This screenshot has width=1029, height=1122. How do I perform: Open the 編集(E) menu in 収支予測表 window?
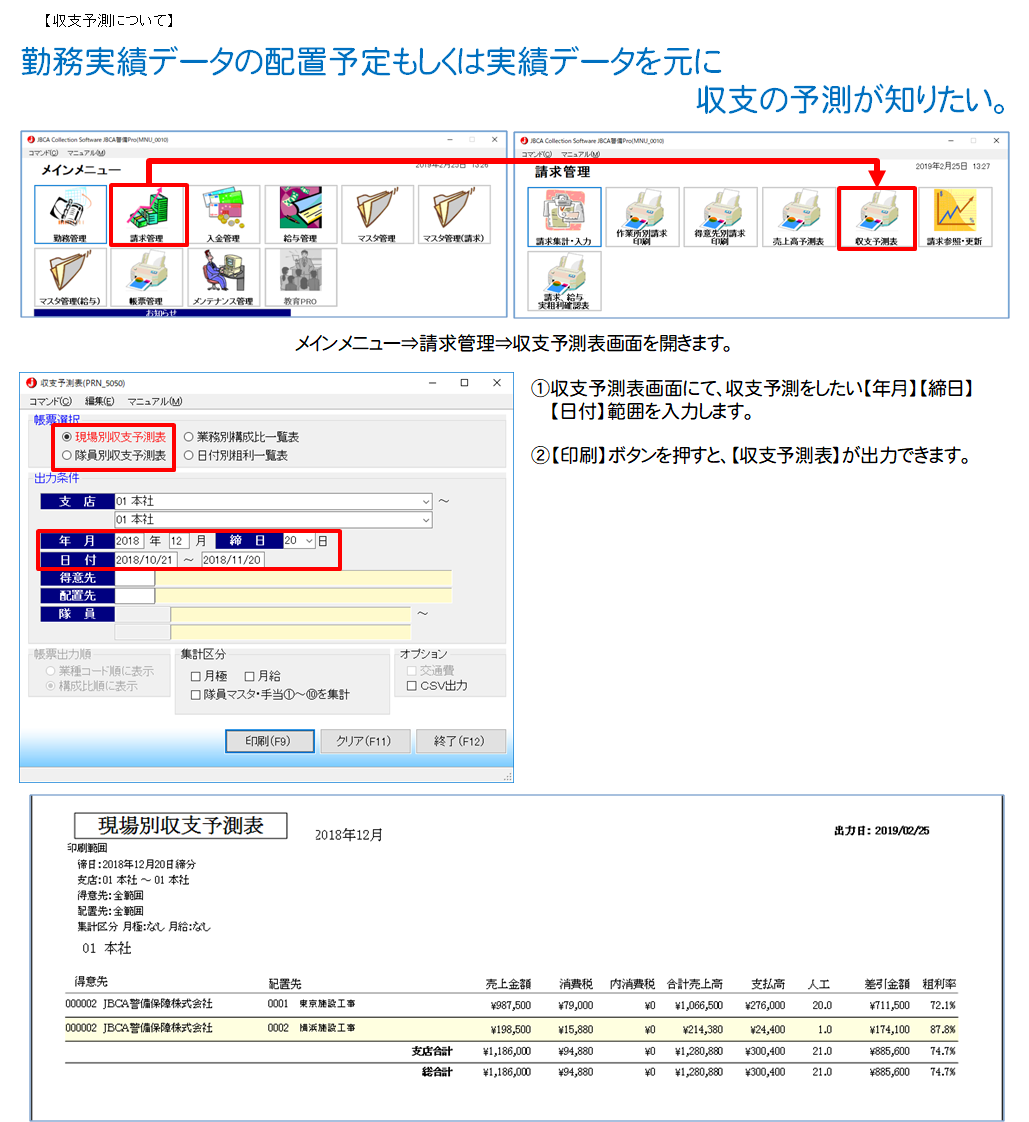[99, 402]
